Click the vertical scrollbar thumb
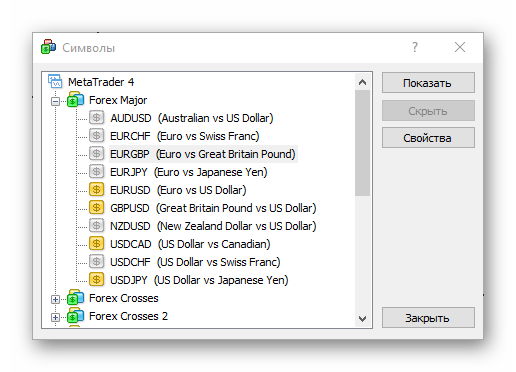 point(363,143)
